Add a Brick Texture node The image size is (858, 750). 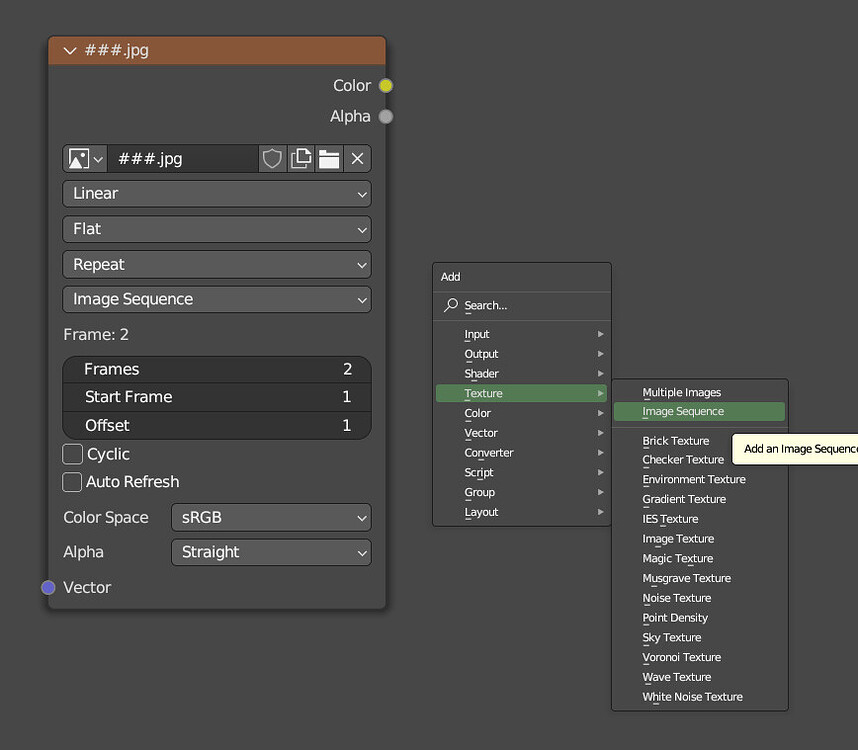(675, 441)
